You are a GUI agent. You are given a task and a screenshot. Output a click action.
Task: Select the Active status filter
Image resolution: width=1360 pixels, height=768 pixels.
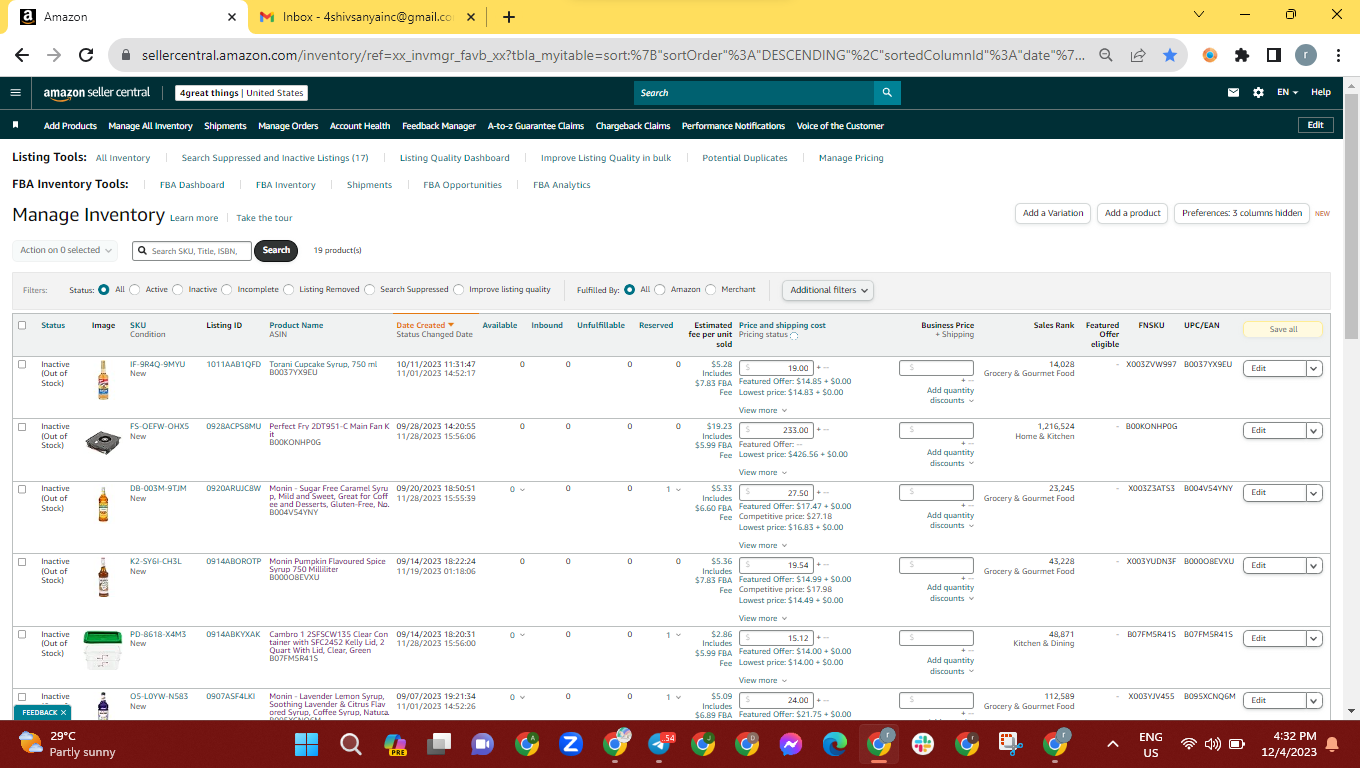(x=135, y=290)
